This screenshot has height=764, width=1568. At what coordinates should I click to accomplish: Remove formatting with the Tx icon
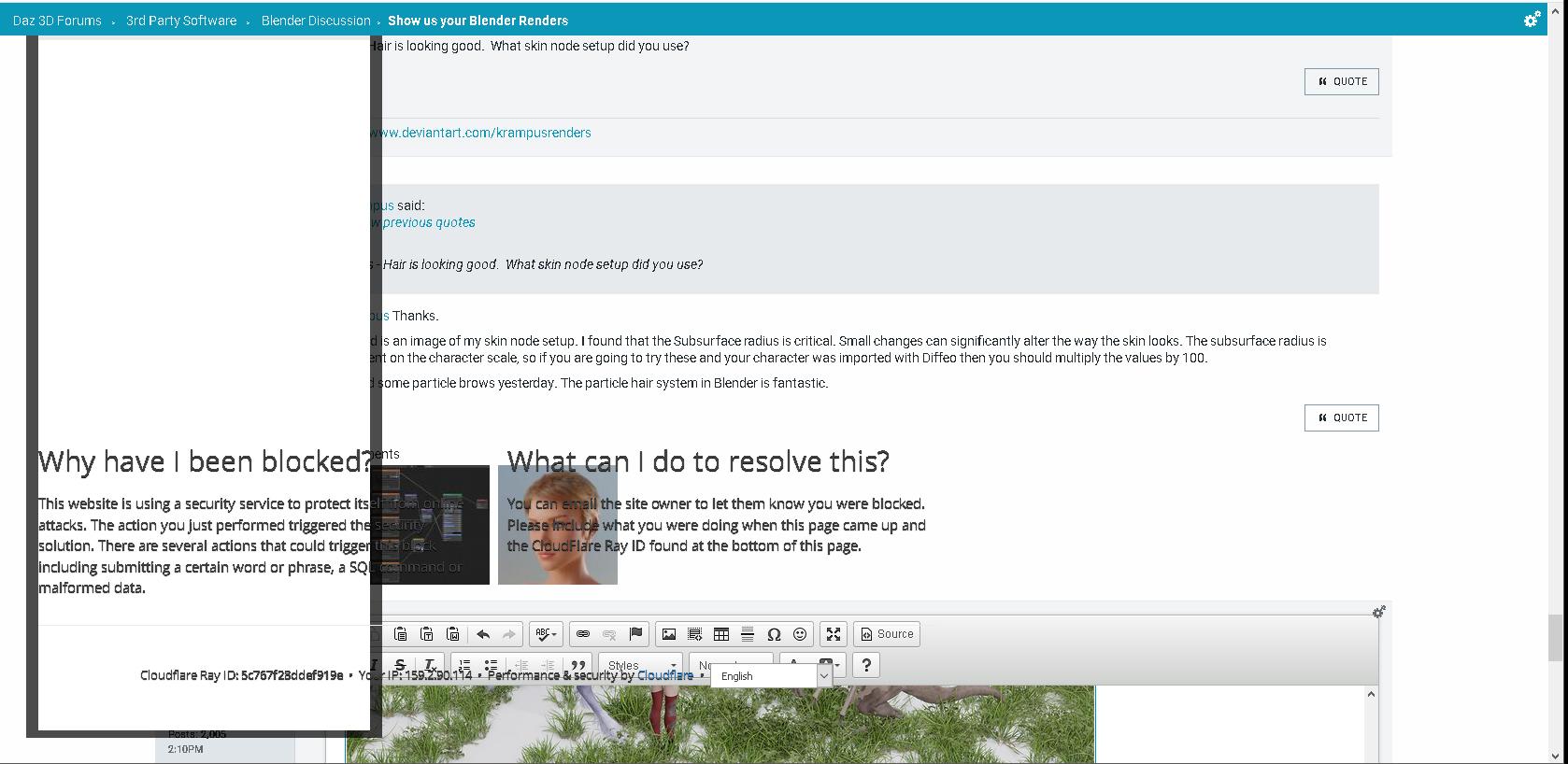click(430, 665)
